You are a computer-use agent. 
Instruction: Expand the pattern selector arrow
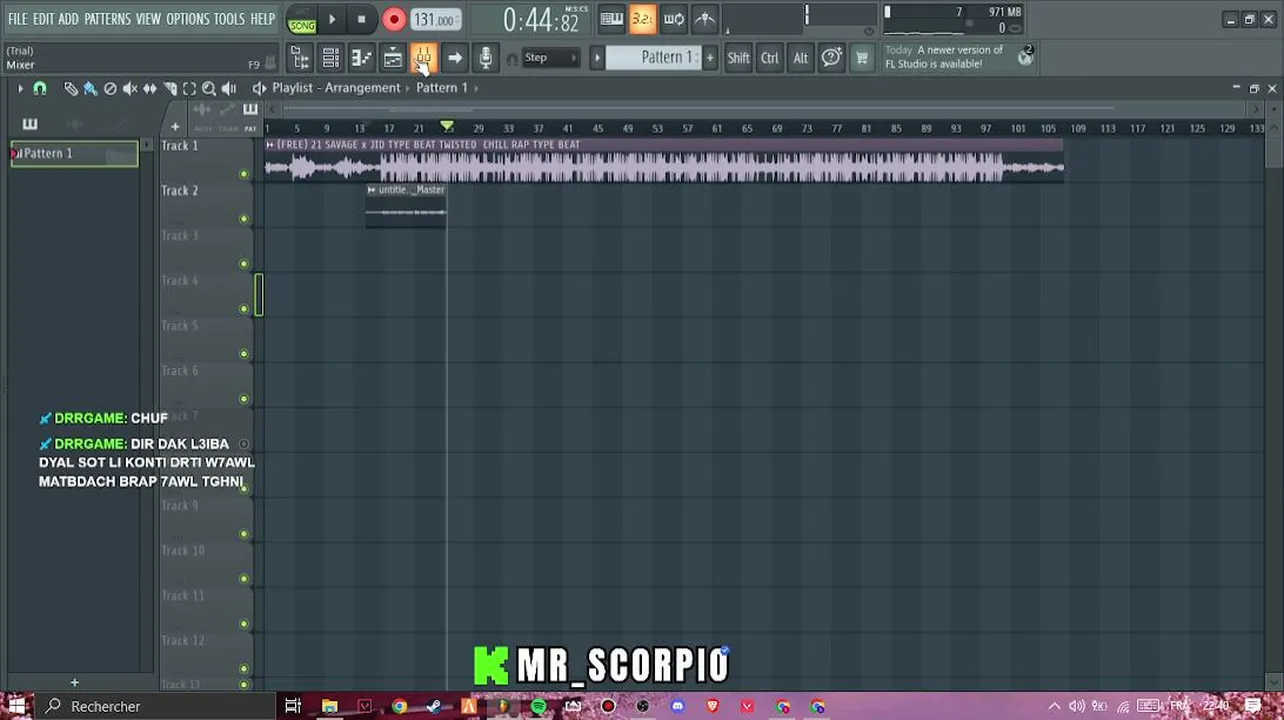[x=597, y=58]
